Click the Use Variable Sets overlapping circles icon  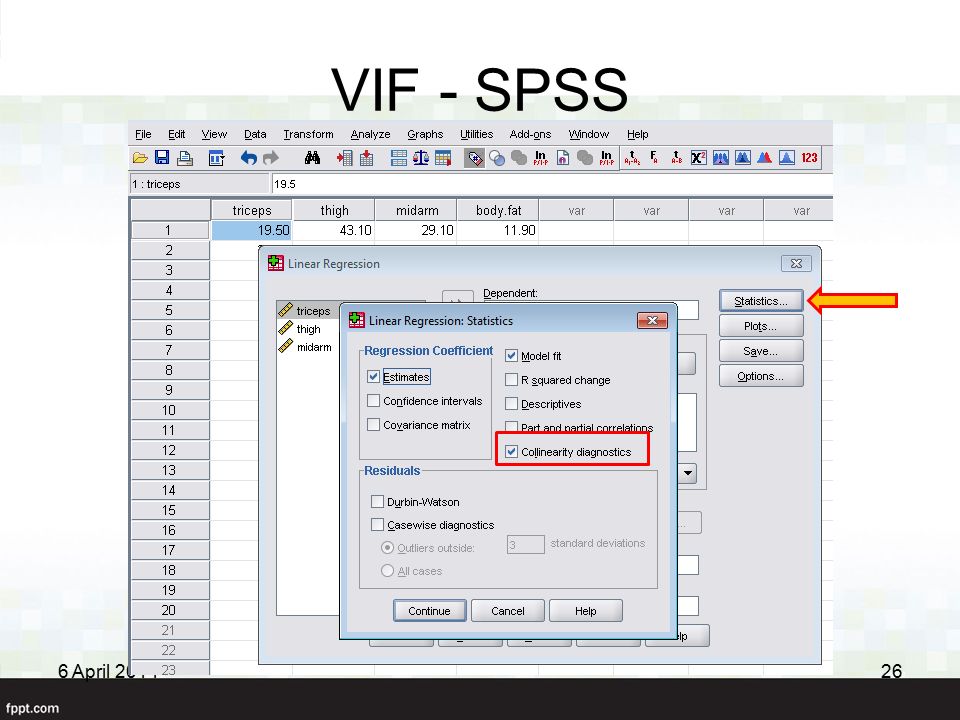coord(497,159)
